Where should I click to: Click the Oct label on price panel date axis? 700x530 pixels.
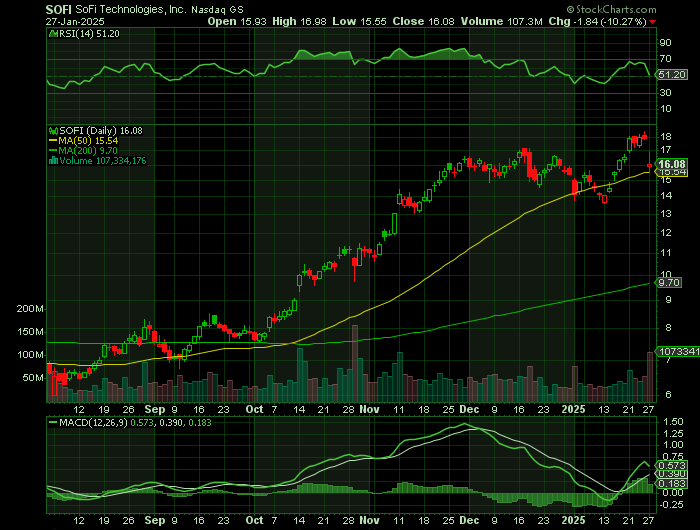254,409
